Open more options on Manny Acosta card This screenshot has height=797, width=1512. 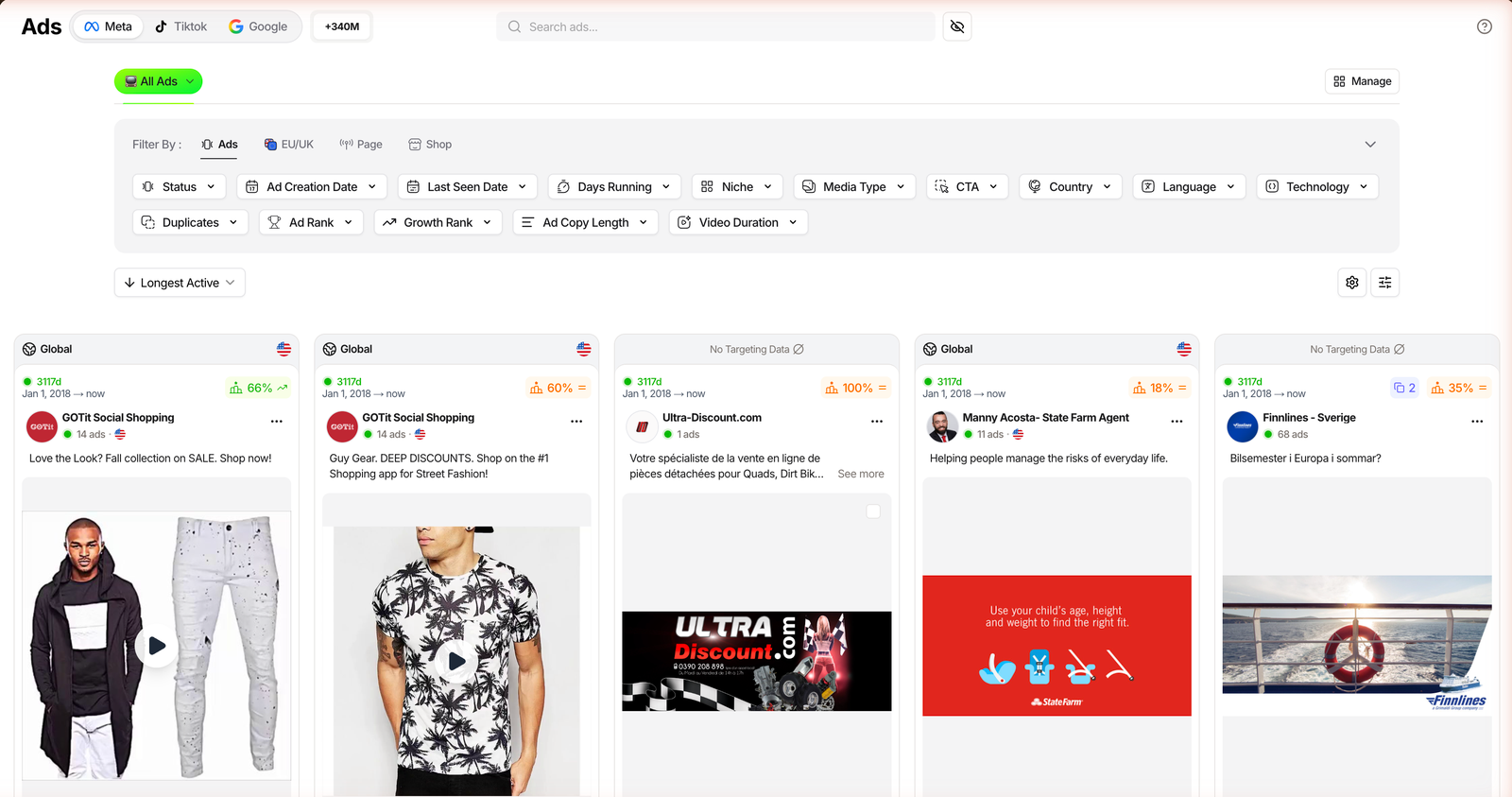pyautogui.click(x=1177, y=422)
